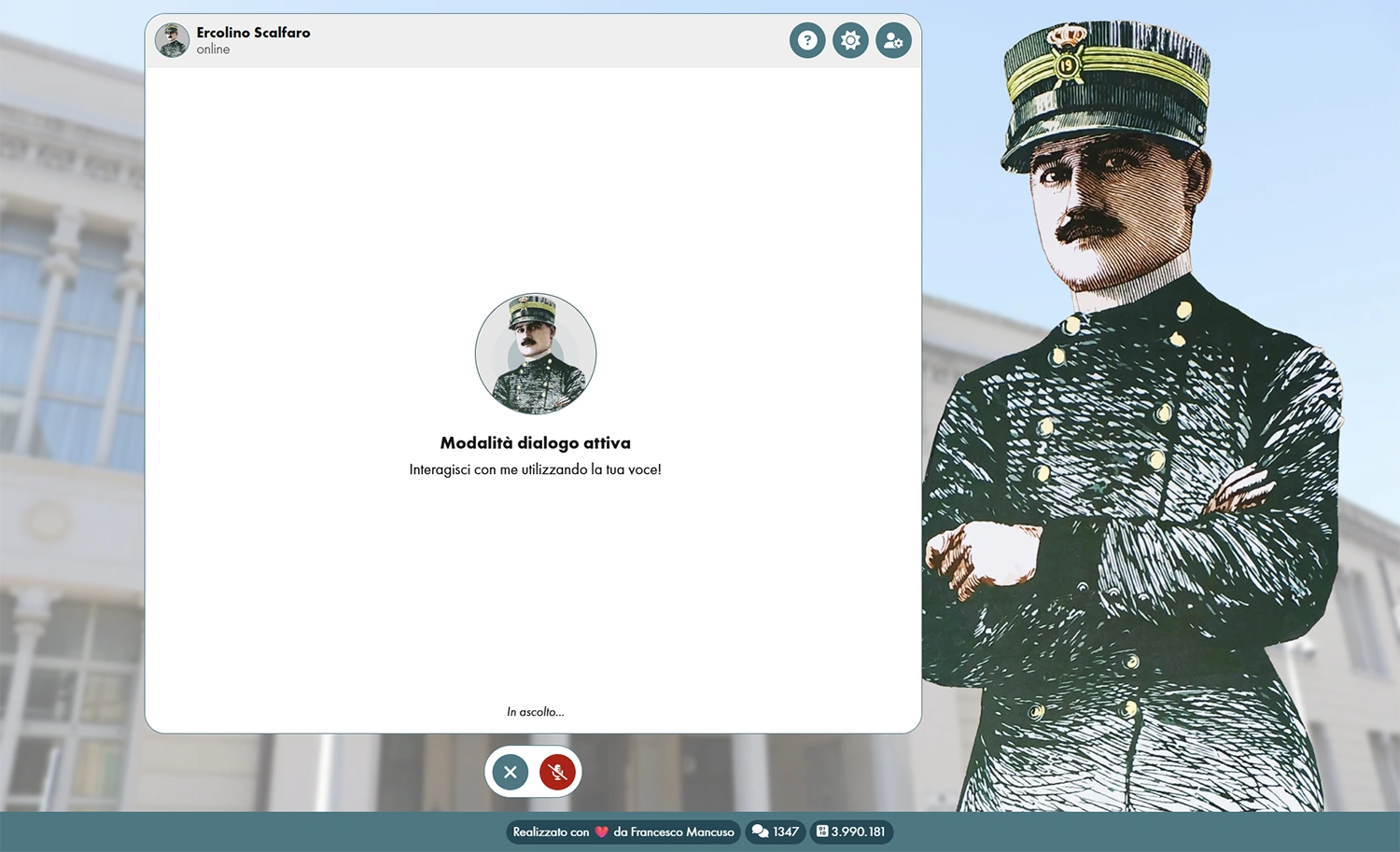Screen dimensions: 1400x852
Task: Click the binary counter icon in footer
Action: [822, 831]
